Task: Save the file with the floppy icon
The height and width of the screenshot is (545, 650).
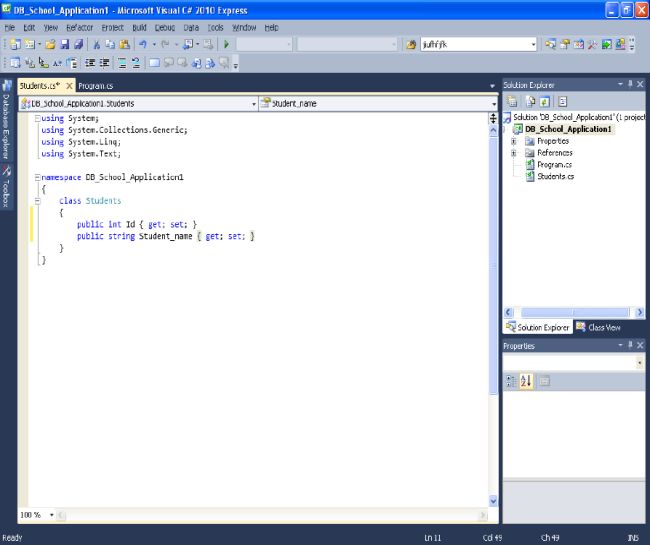Action: (x=65, y=44)
